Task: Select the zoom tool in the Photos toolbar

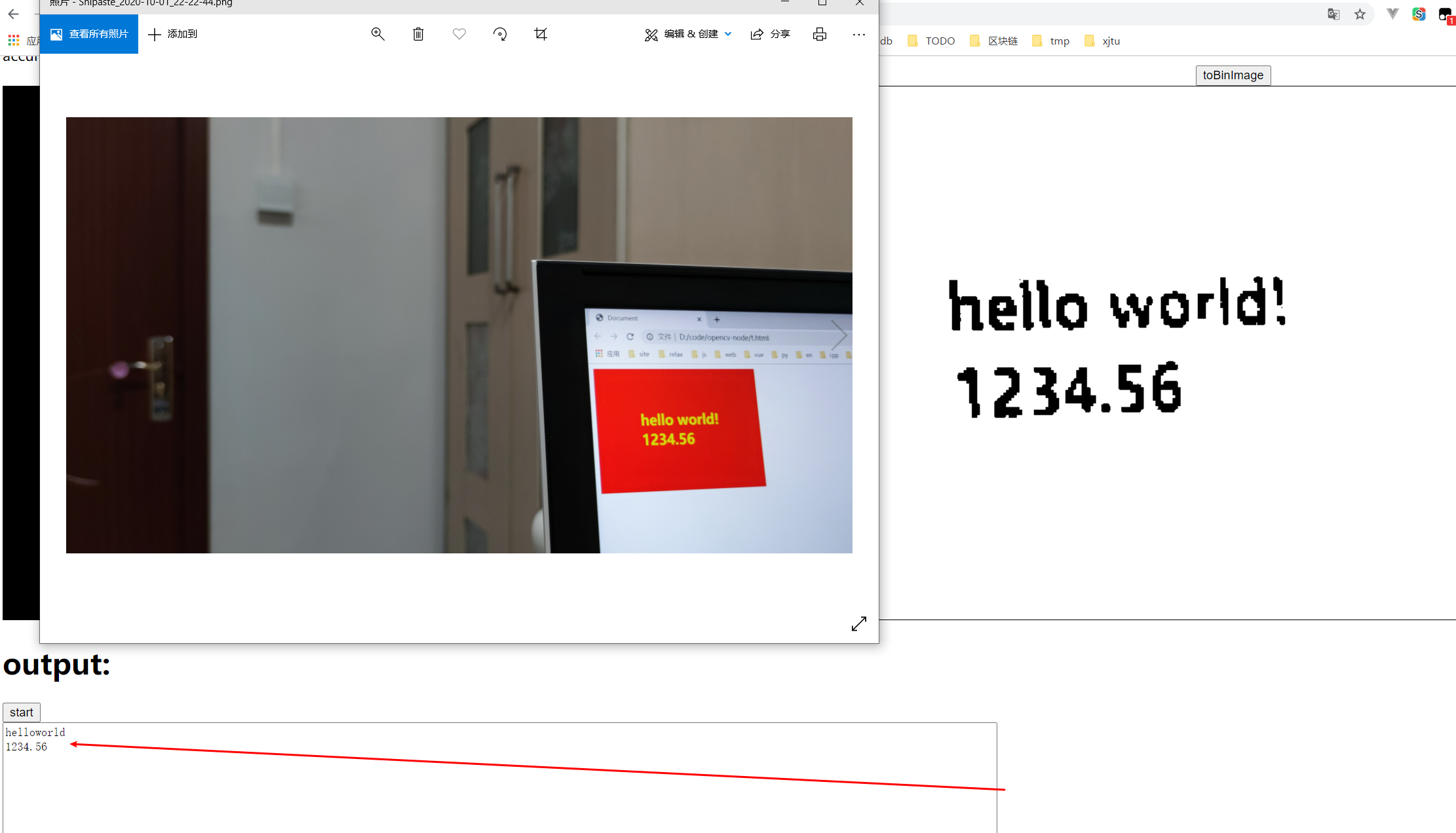Action: [378, 34]
